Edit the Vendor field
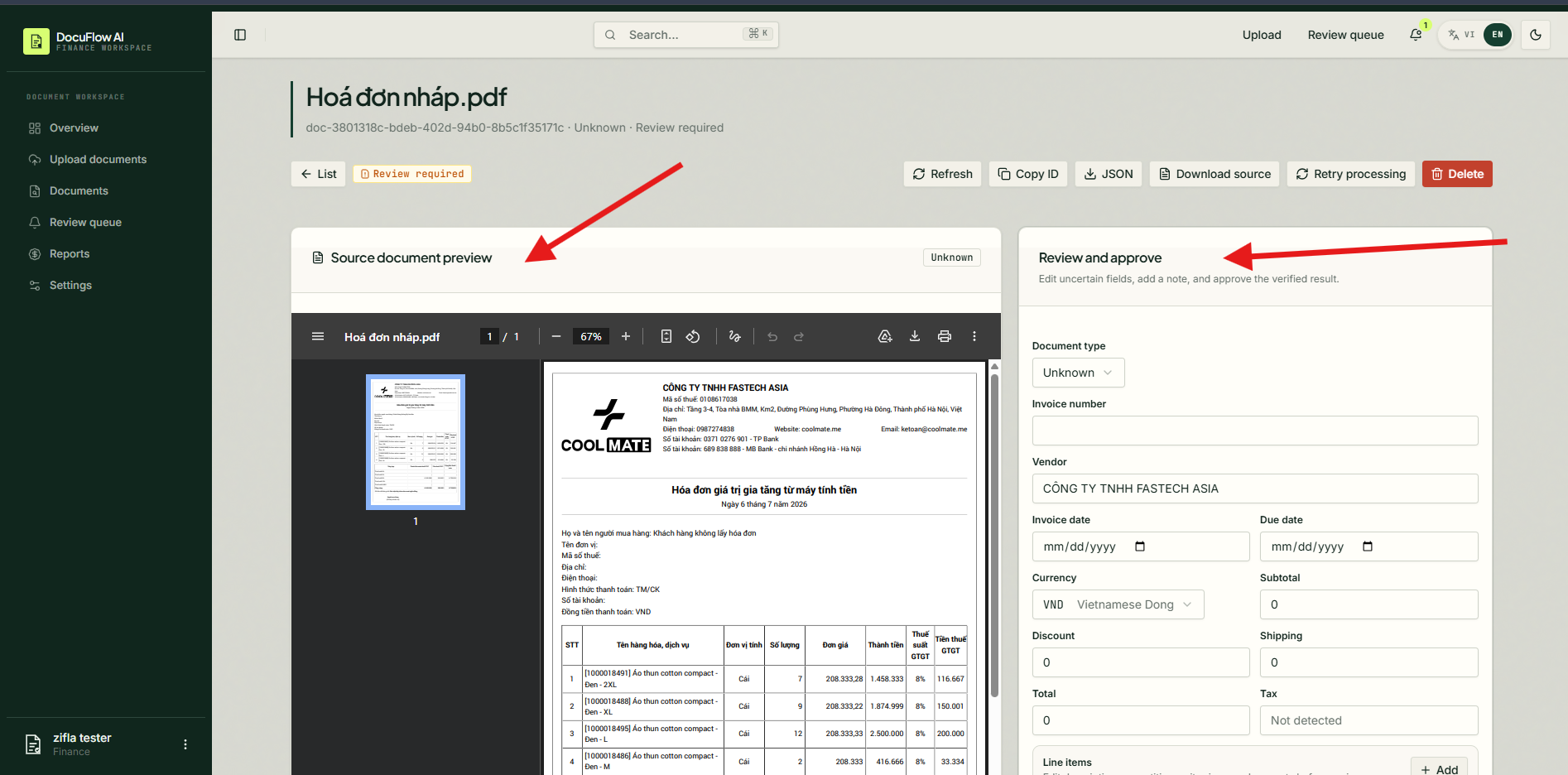1568x775 pixels. (x=1255, y=489)
